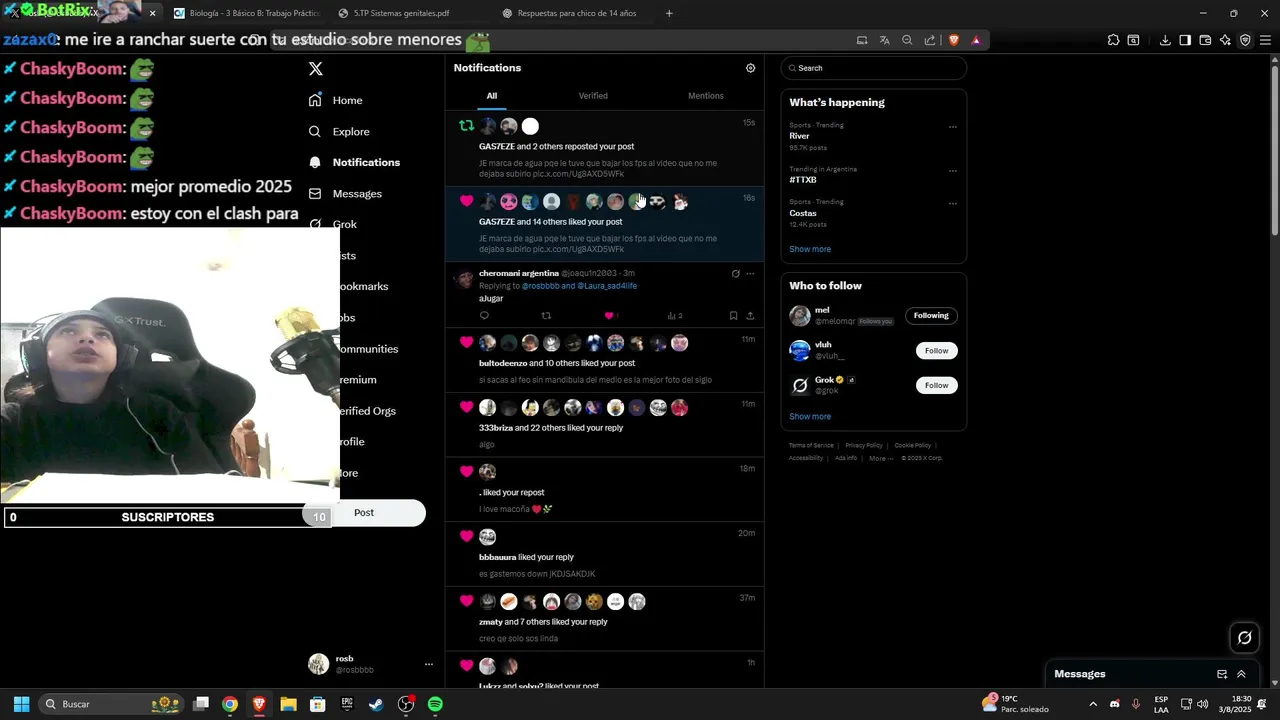This screenshot has height=720, width=1280.
Task: Open notification settings gear
Action: pos(751,68)
